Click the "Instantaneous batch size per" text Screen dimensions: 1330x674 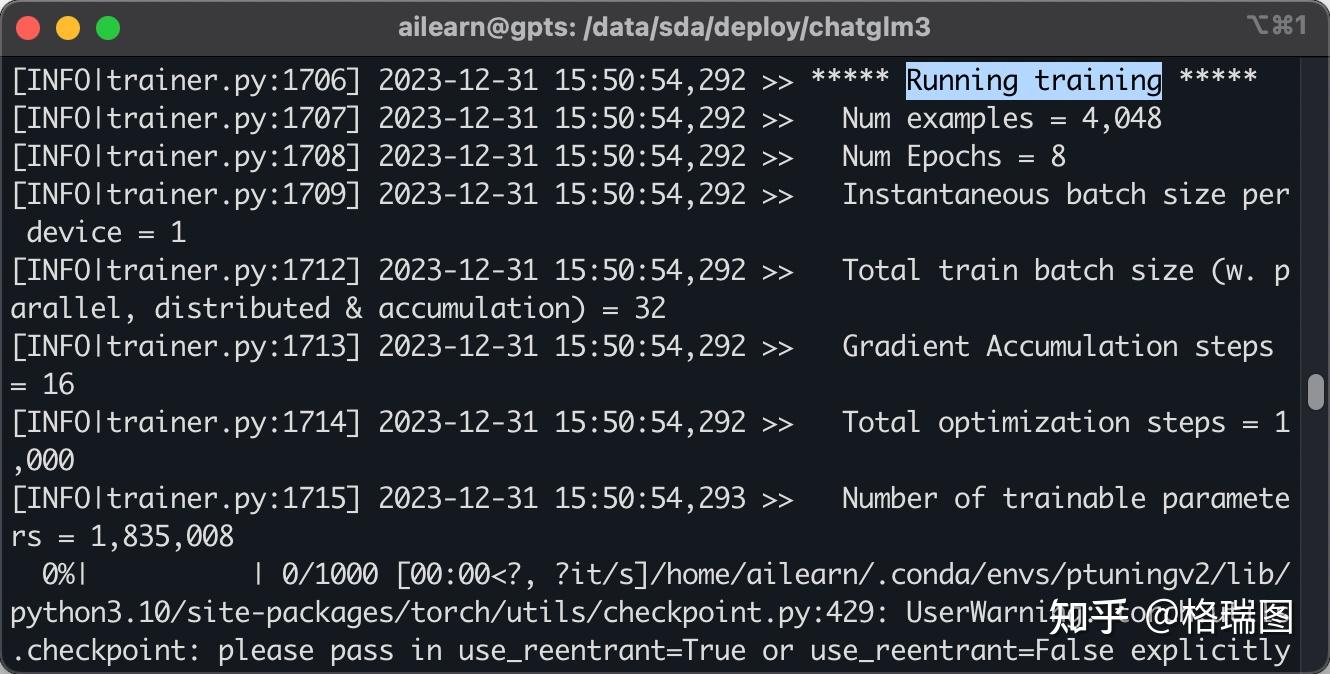coord(1065,195)
